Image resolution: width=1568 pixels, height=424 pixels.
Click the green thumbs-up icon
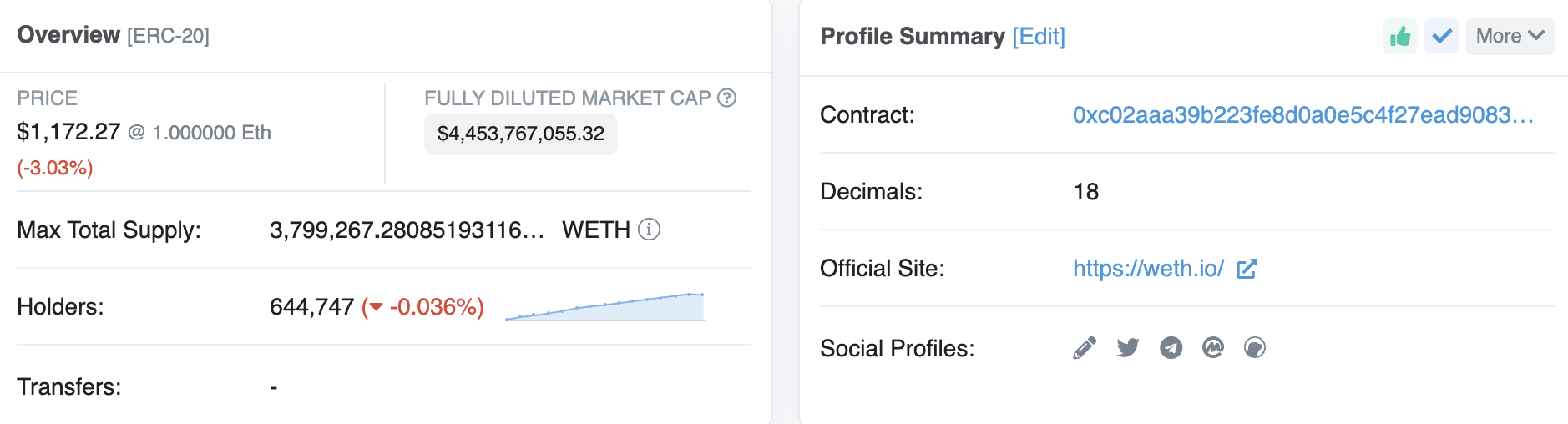click(1400, 37)
